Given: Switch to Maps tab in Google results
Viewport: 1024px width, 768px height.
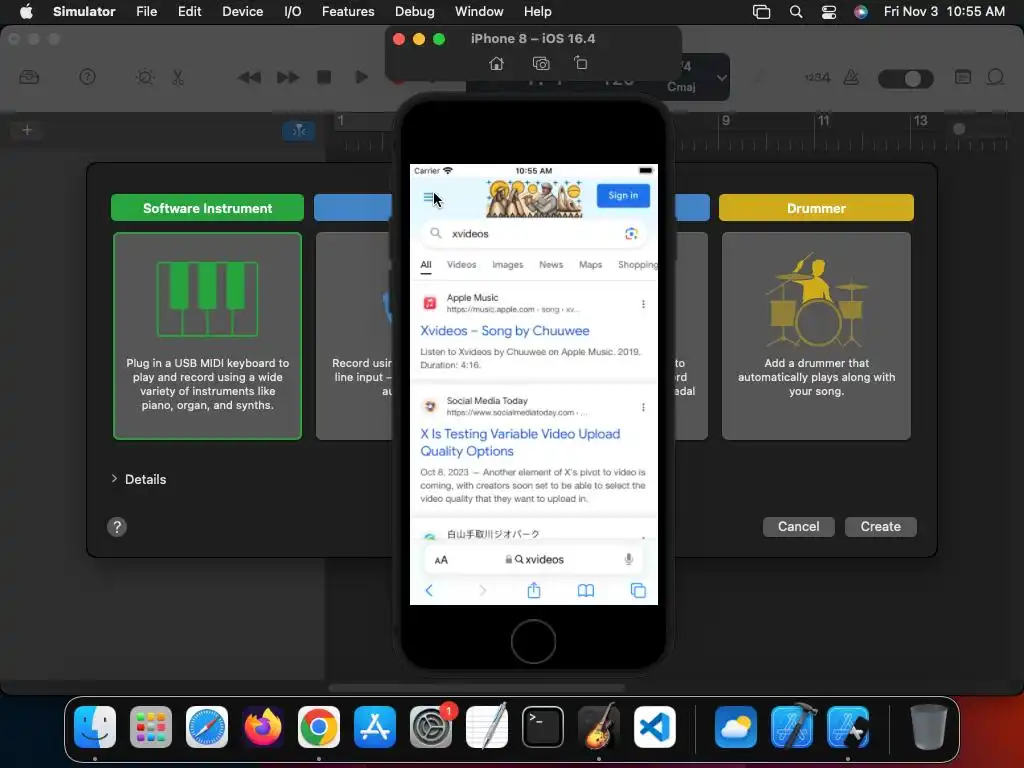Looking at the screenshot, I should [590, 264].
